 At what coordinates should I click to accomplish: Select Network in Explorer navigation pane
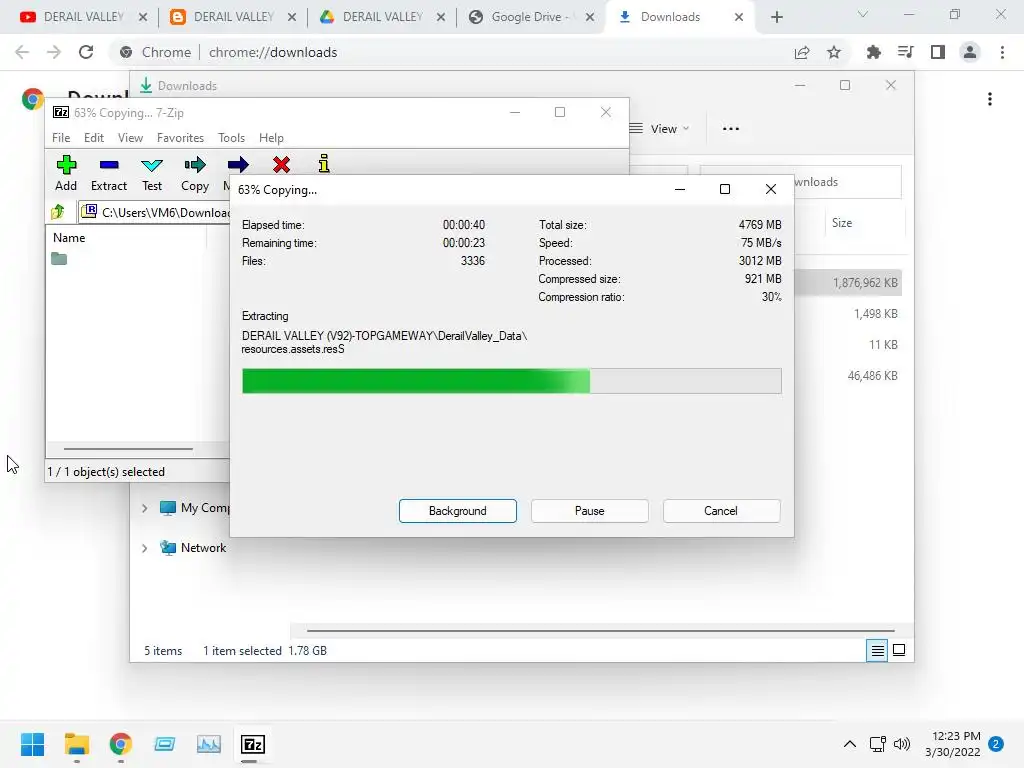tap(203, 548)
